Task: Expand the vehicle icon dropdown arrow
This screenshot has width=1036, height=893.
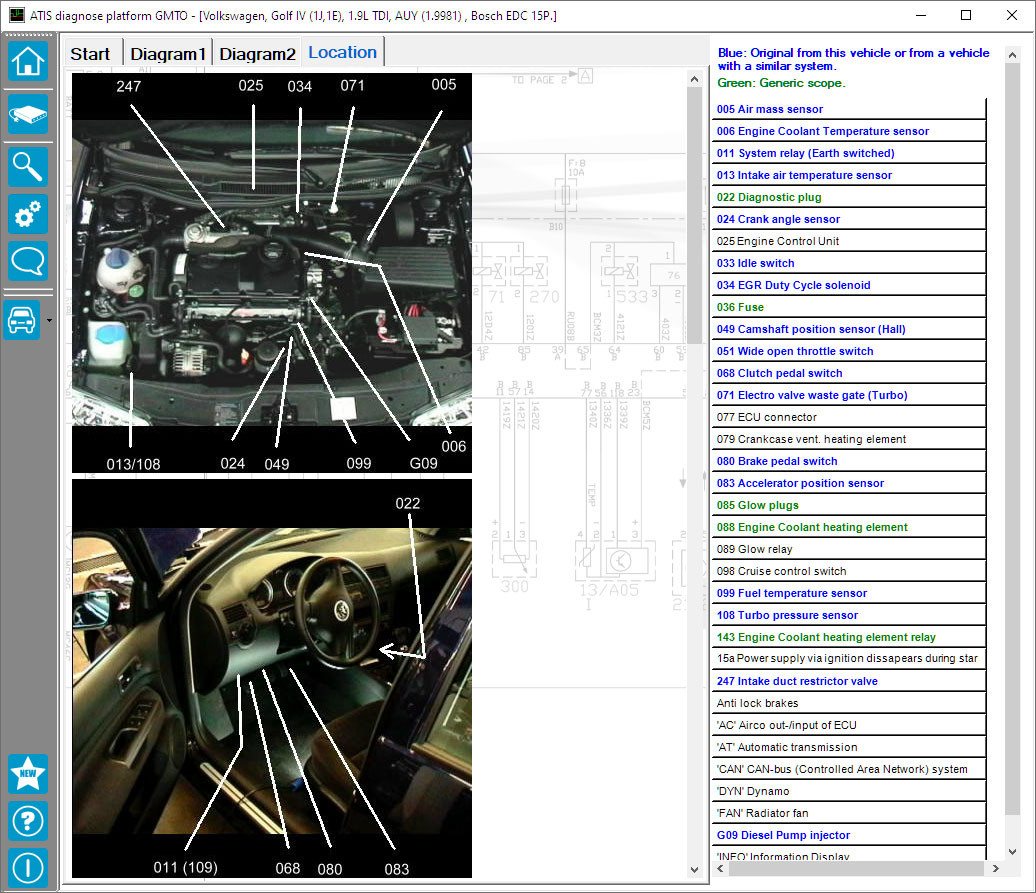Action: click(49, 321)
